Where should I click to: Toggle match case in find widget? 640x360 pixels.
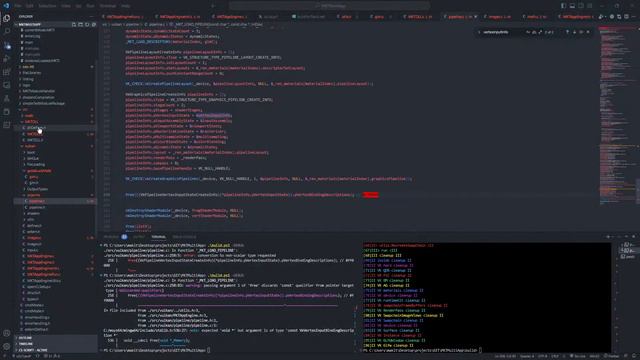click(x=528, y=32)
